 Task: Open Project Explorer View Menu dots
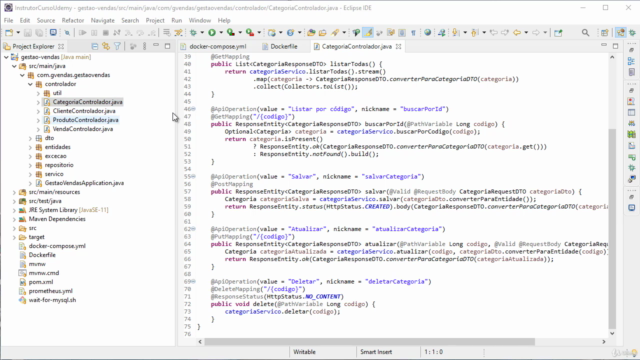tap(144, 46)
